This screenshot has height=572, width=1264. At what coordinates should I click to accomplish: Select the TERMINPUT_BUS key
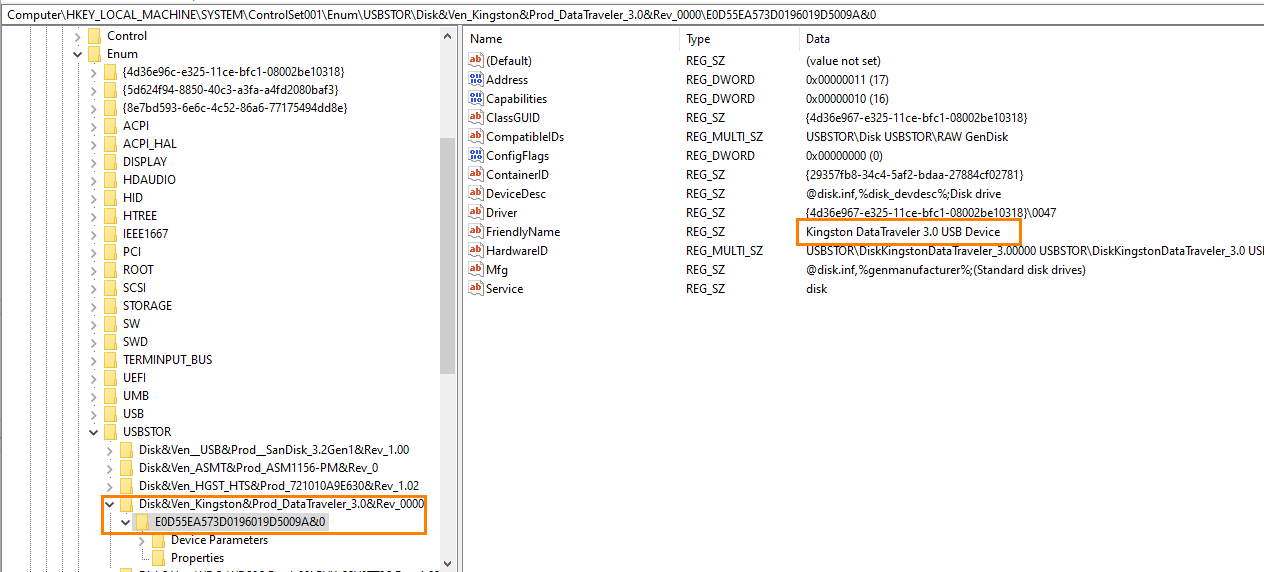167,360
